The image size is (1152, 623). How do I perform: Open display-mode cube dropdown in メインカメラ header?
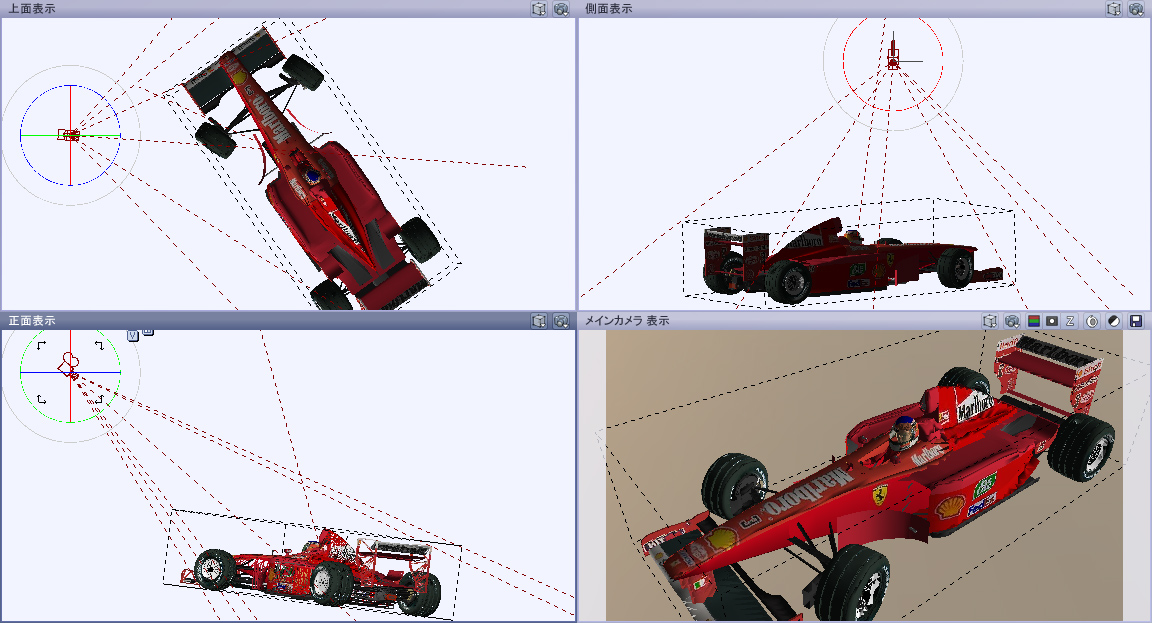(x=990, y=321)
